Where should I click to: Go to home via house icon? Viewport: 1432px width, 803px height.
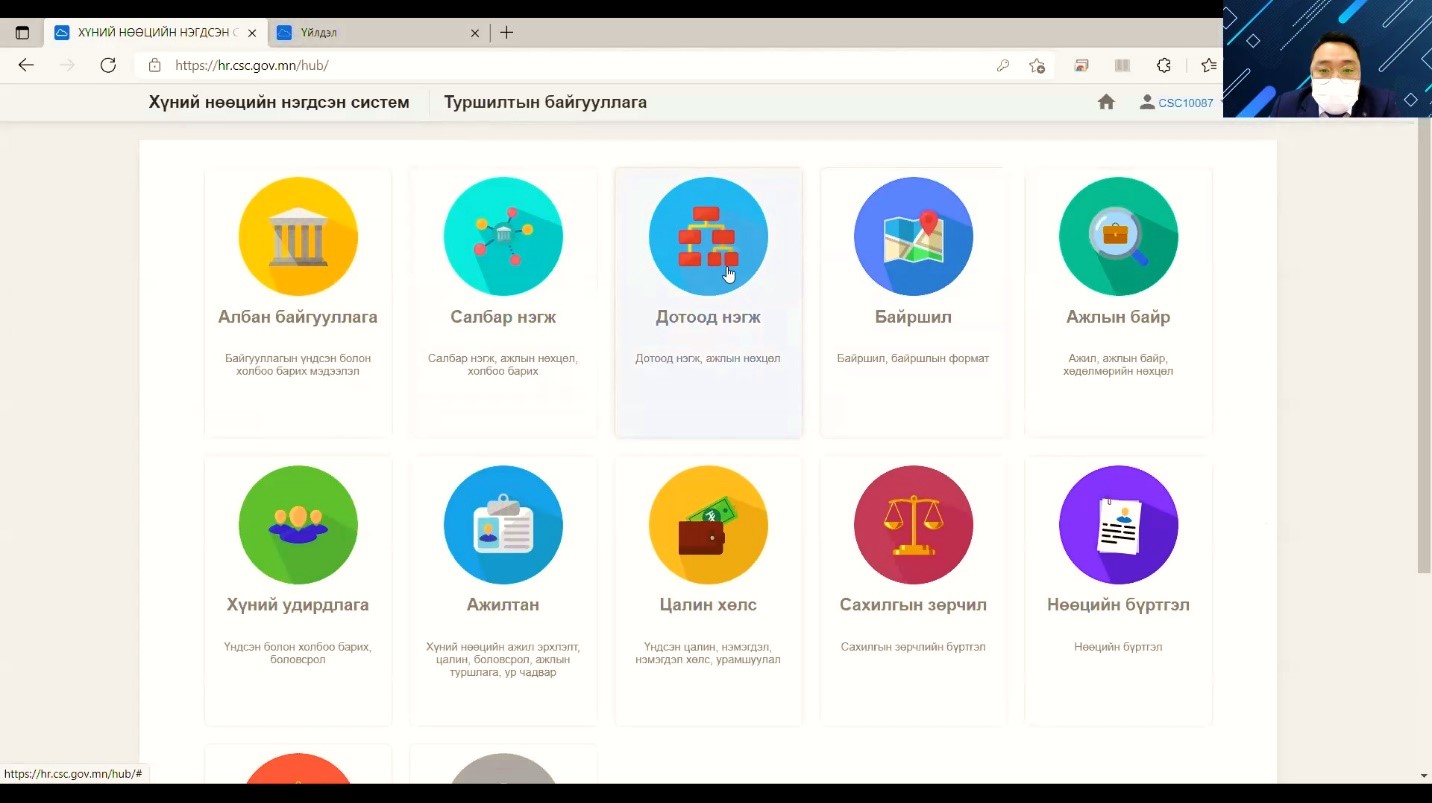1106,102
